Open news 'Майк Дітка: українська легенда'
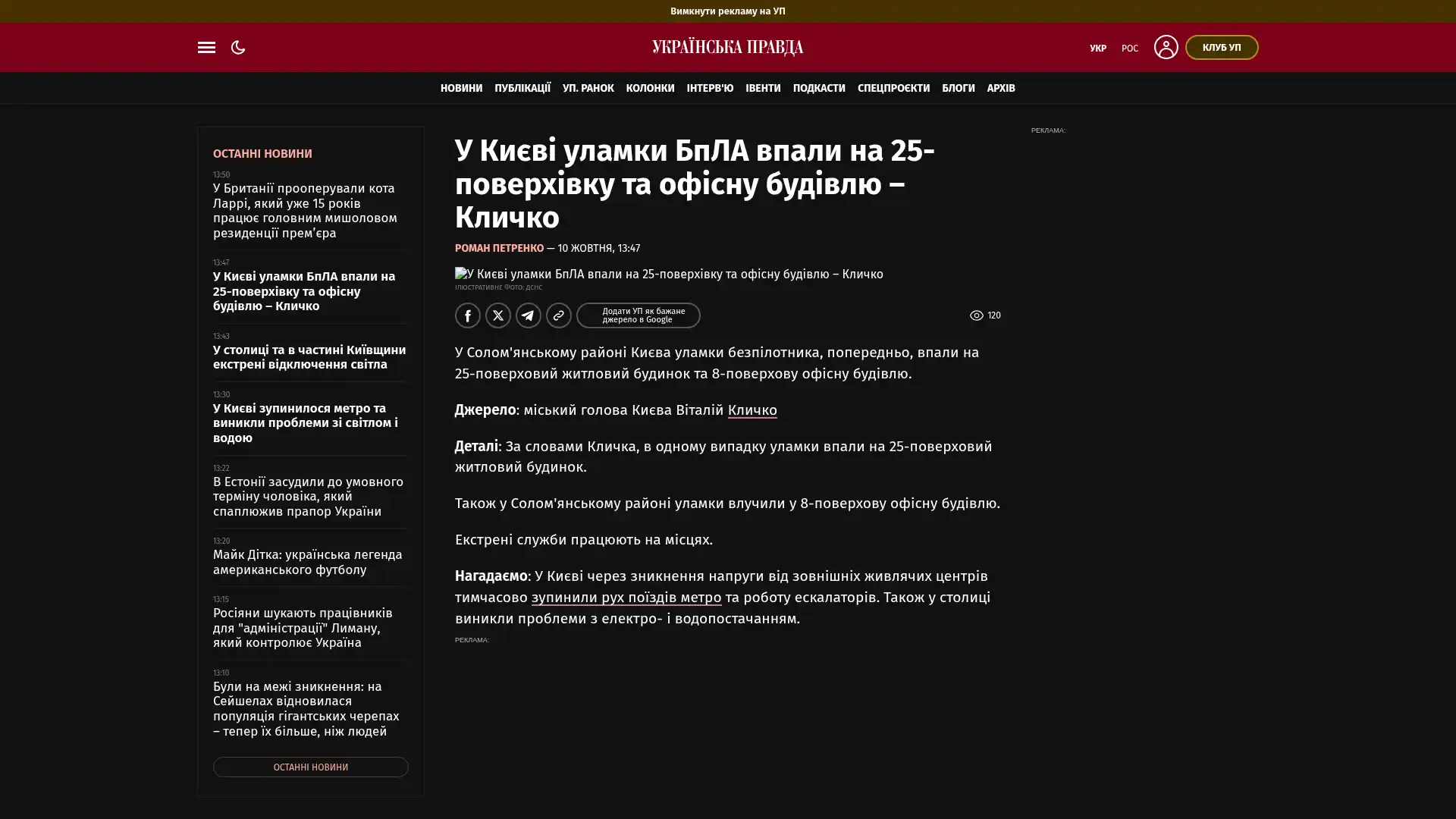The width and height of the screenshot is (1456, 819). 307,563
